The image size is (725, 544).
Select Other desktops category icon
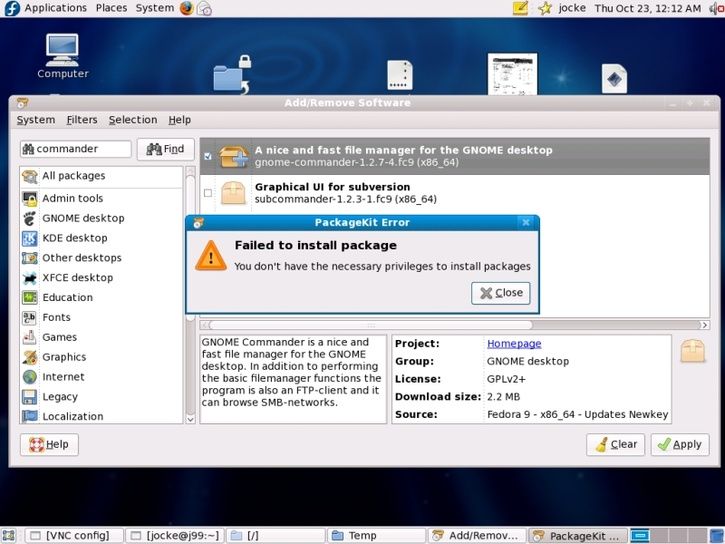click(30, 258)
